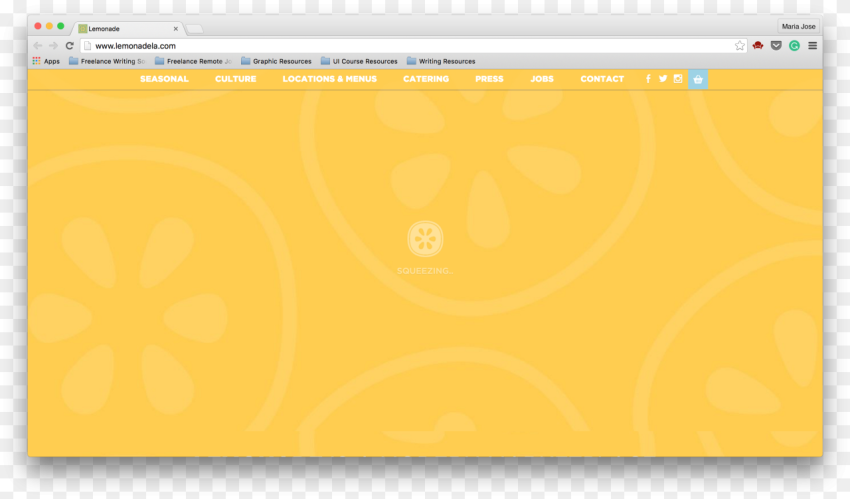Viewport: 850px width, 499px height.
Task: Open the Press nav link
Action: (490, 79)
